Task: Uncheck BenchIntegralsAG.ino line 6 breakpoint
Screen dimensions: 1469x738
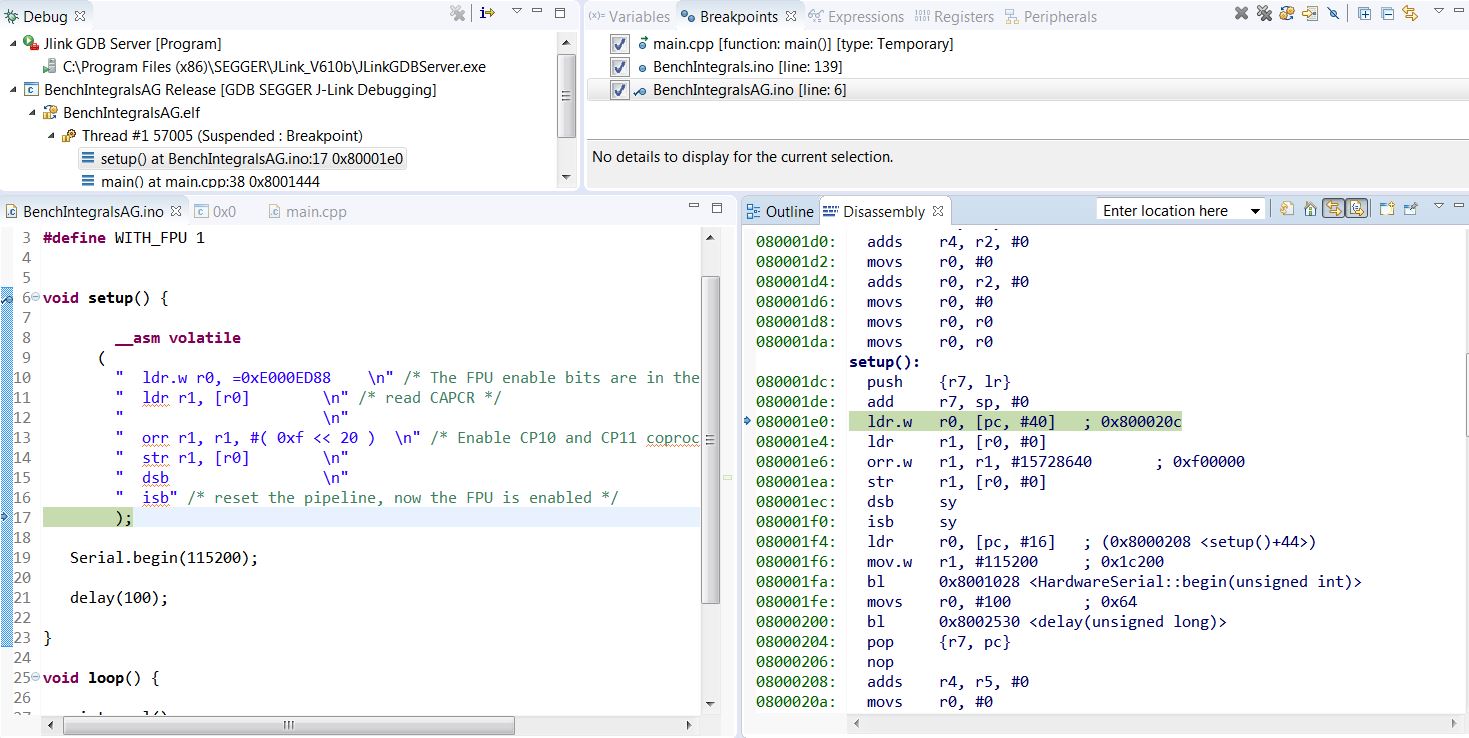Action: (619, 90)
